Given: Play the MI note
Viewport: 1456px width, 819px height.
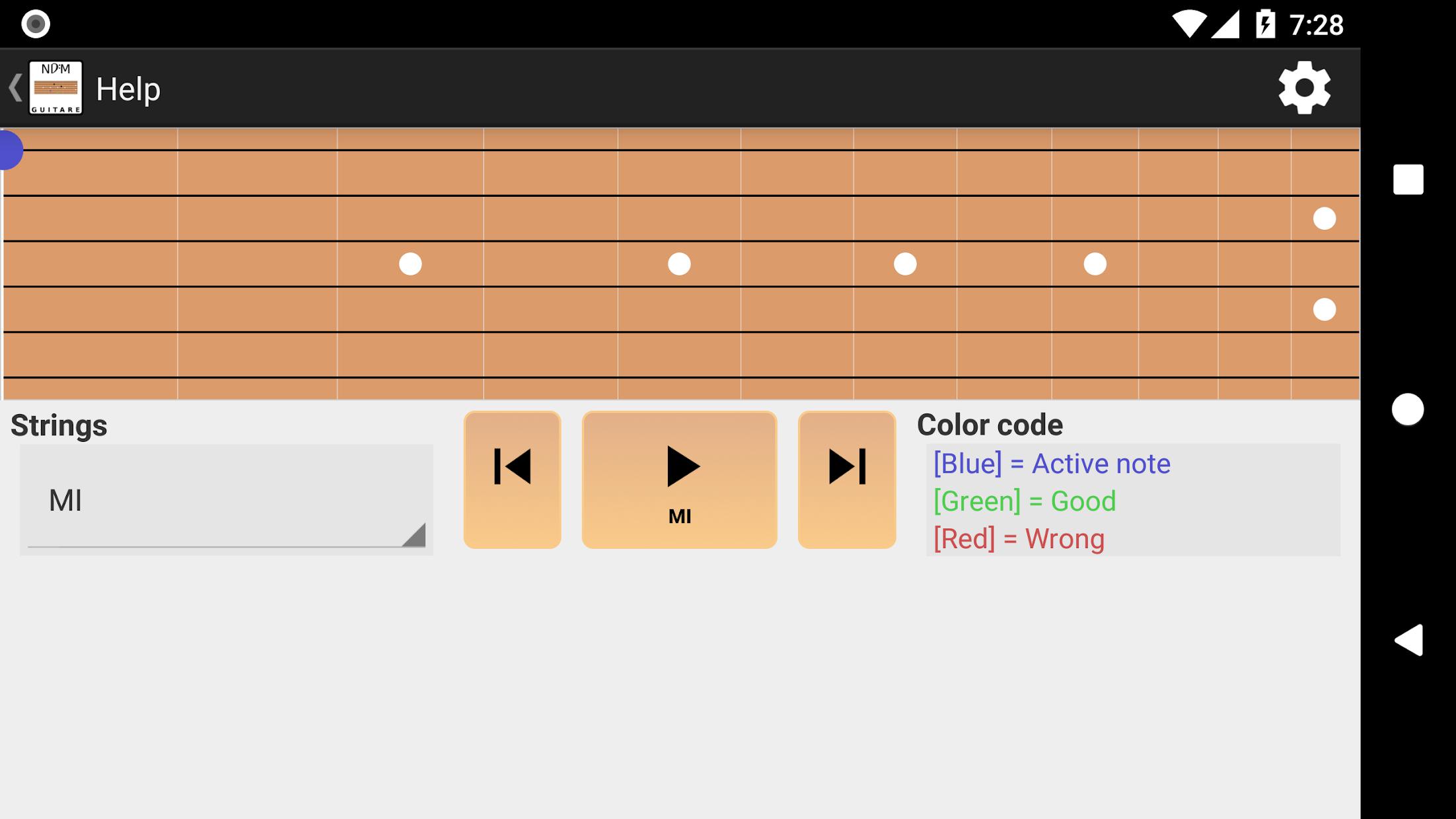Looking at the screenshot, I should [x=679, y=480].
